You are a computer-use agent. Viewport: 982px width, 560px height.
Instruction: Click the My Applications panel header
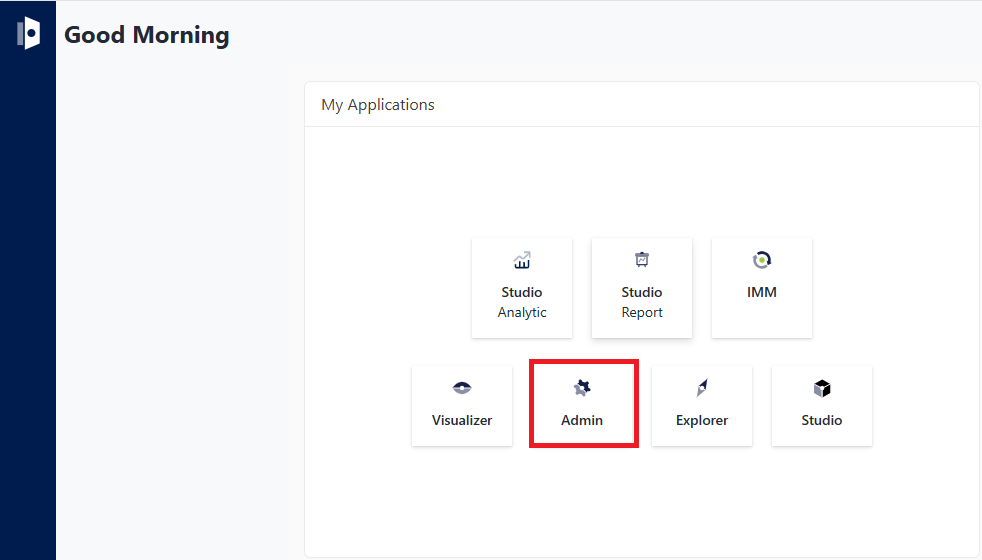click(x=378, y=104)
